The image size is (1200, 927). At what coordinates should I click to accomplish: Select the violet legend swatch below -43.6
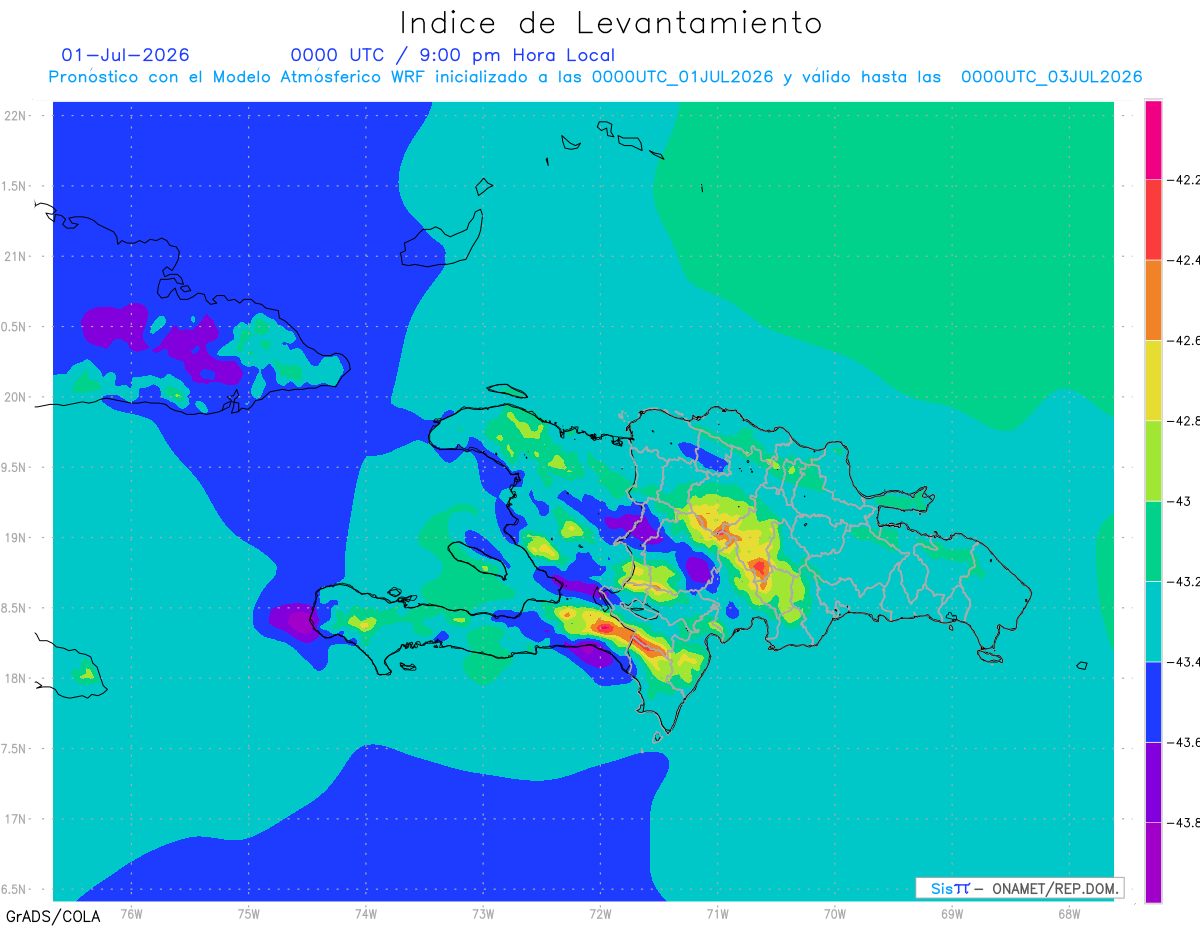(1153, 782)
